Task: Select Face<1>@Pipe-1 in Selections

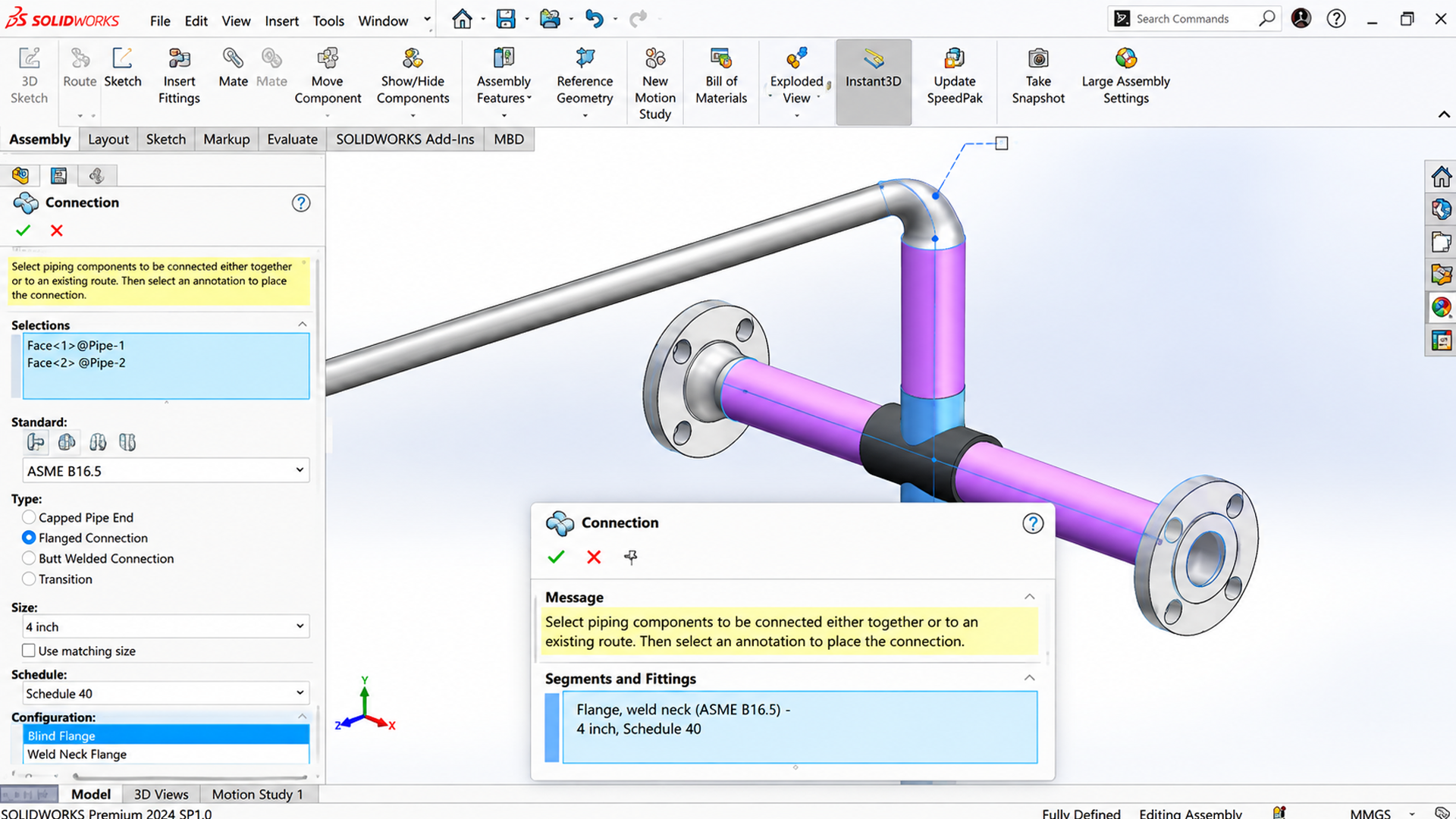Action: click(76, 345)
